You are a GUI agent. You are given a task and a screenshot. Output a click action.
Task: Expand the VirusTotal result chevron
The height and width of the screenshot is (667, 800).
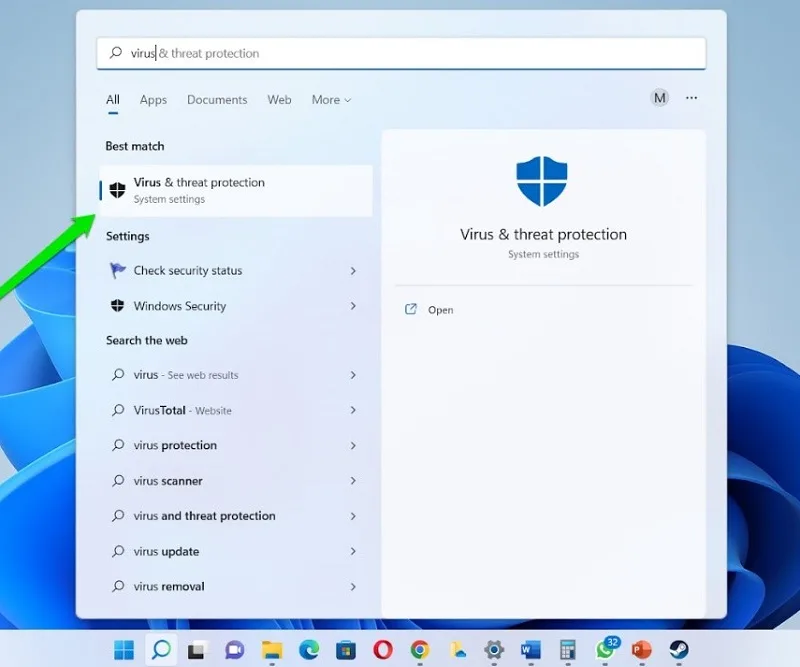tap(353, 410)
